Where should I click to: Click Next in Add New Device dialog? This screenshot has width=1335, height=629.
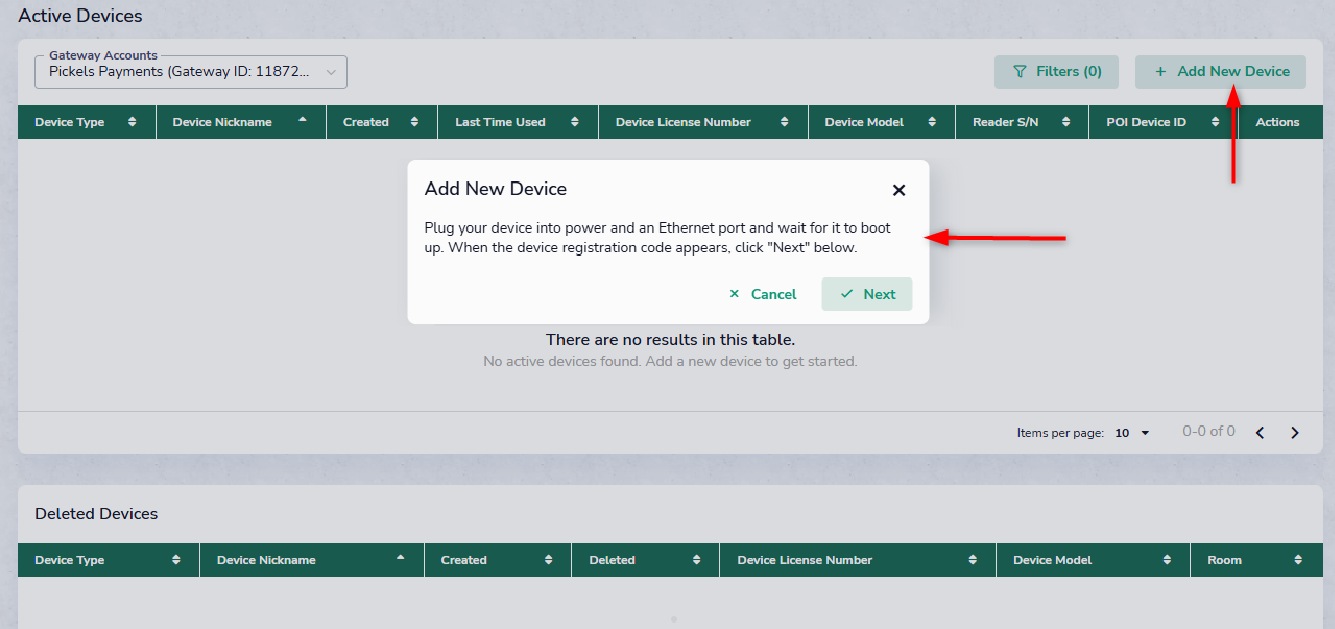click(867, 294)
